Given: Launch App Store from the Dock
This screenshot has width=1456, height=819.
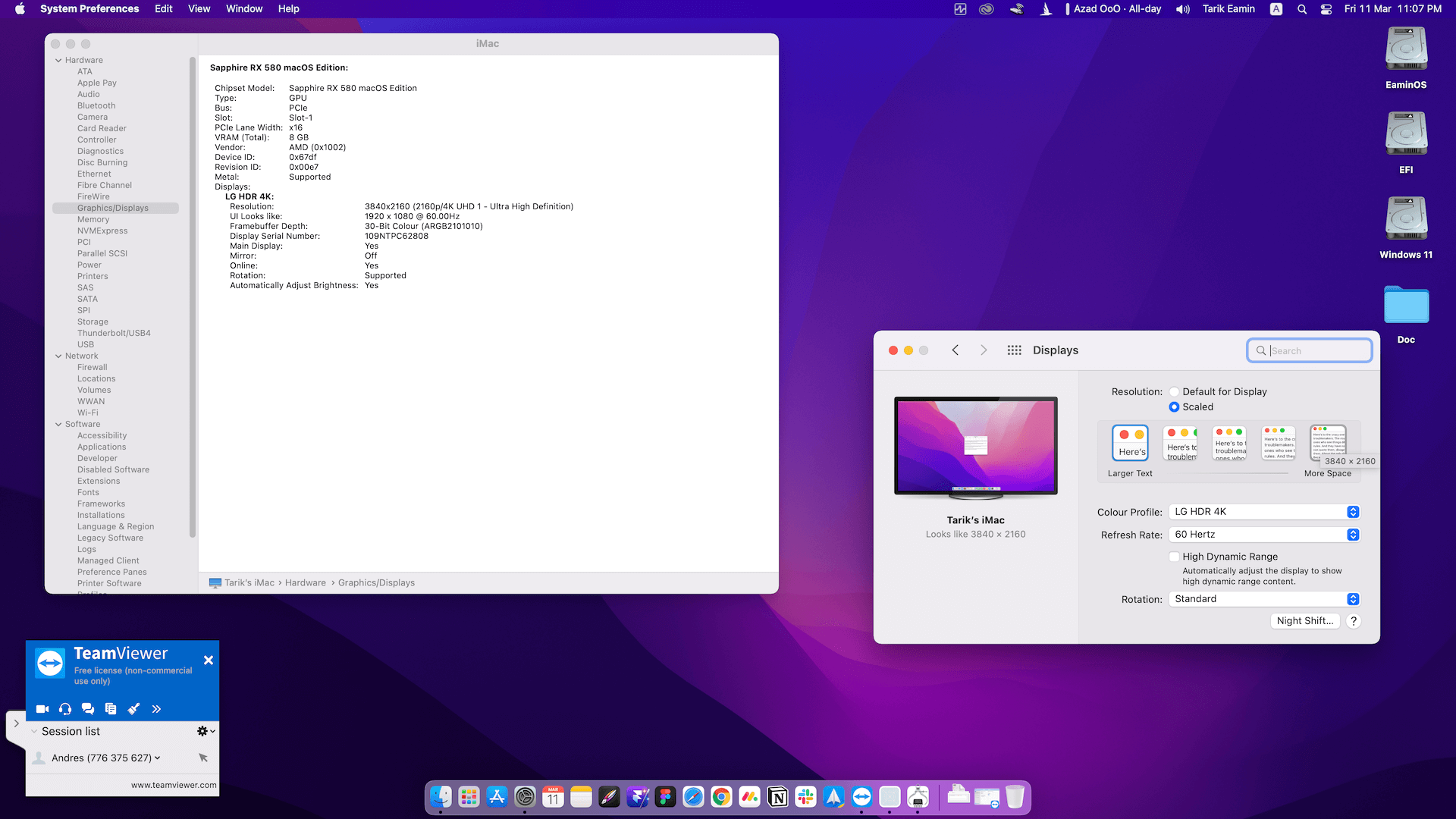Looking at the screenshot, I should [x=497, y=797].
